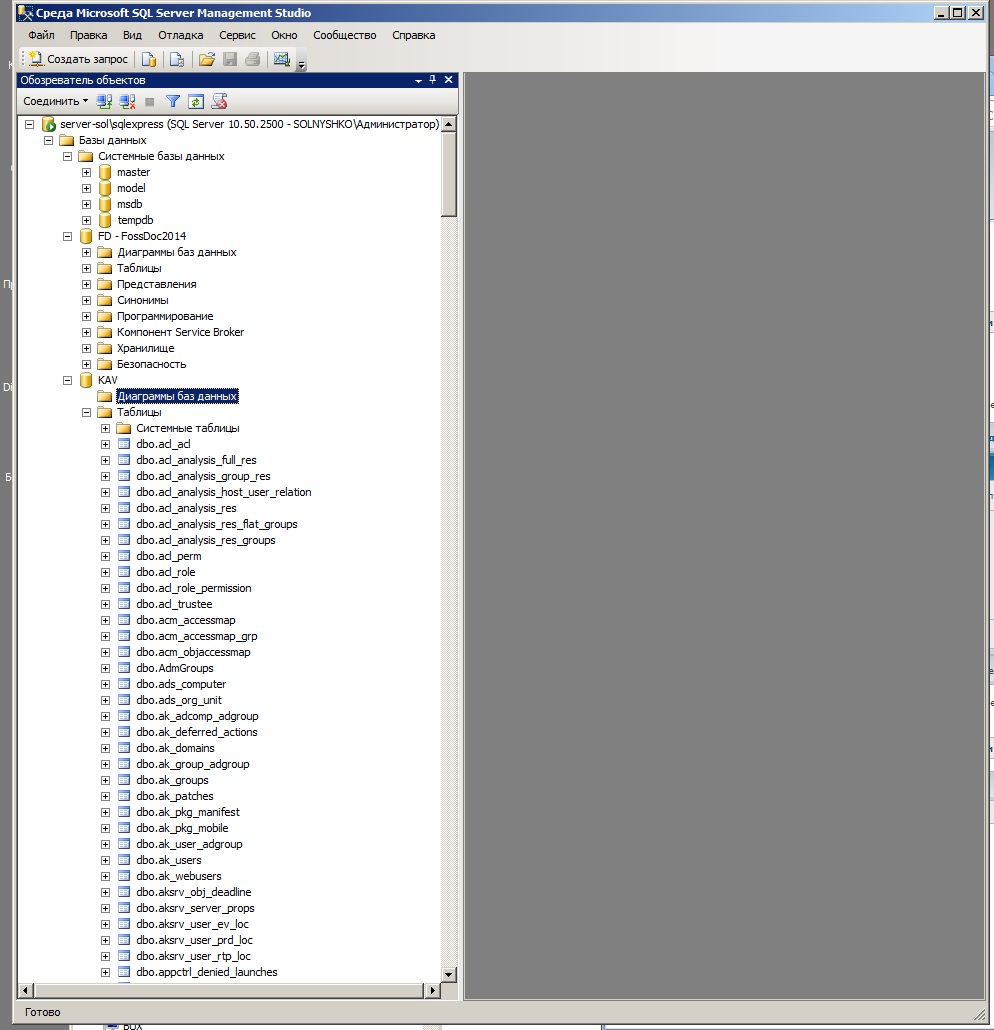The image size is (994, 1030).
Task: Collapse the KAV database node
Action: (67, 380)
